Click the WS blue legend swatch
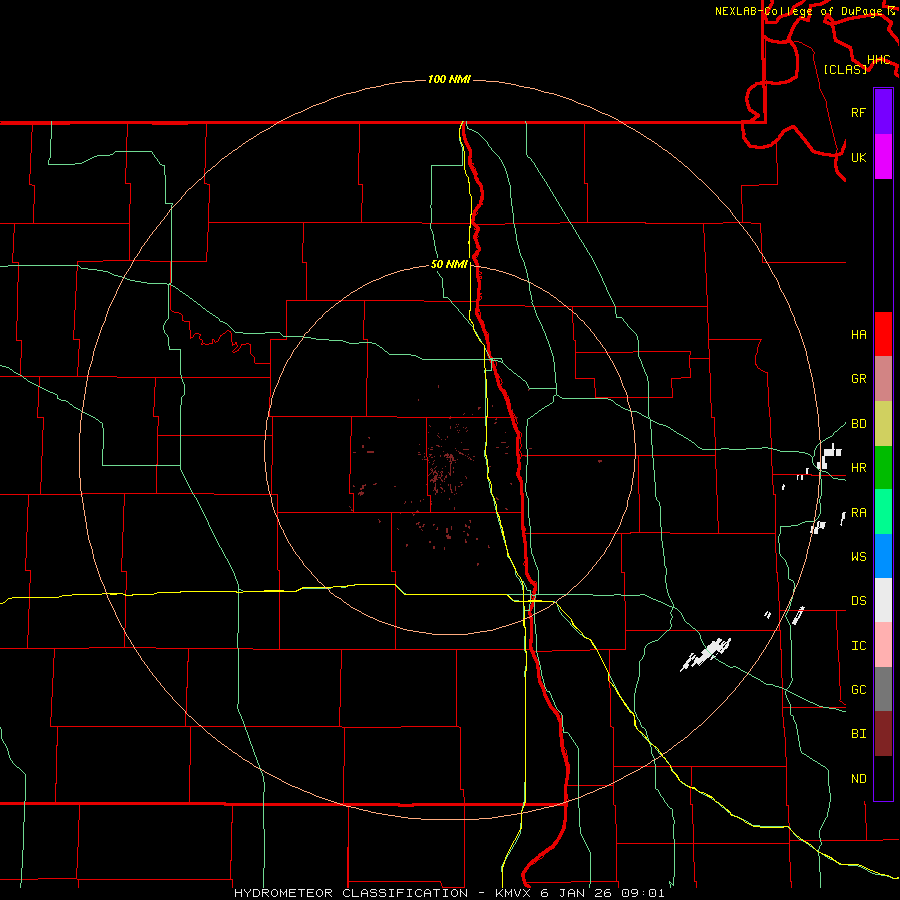 [883, 556]
